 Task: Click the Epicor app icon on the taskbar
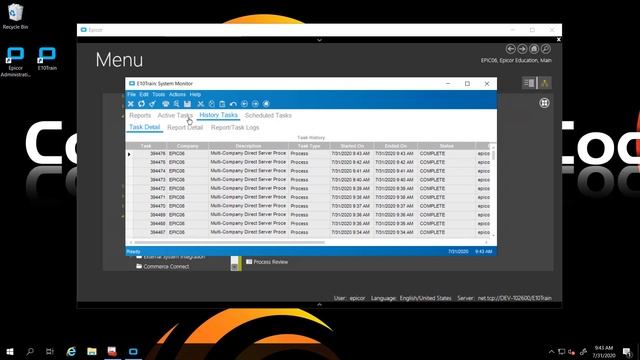point(133,351)
